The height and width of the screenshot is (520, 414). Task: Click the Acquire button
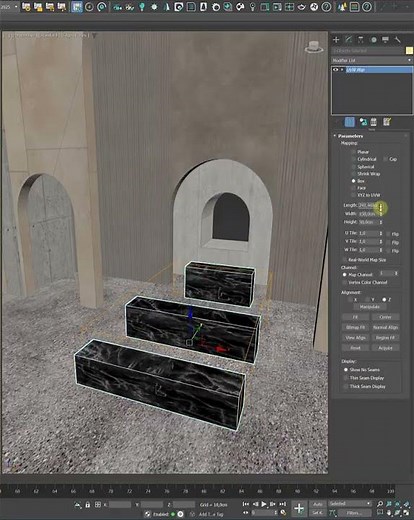point(385,348)
